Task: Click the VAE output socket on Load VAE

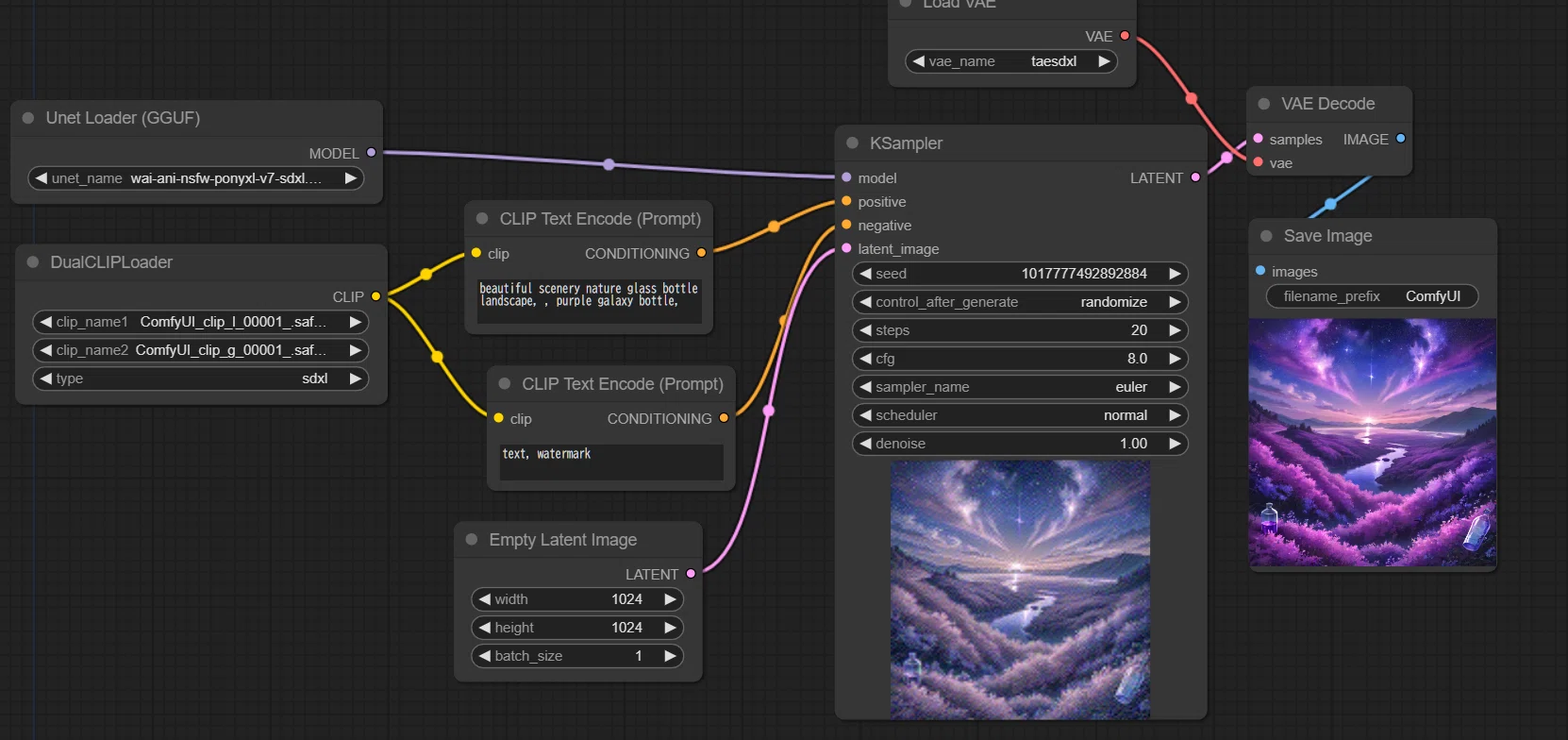Action: tap(1125, 36)
